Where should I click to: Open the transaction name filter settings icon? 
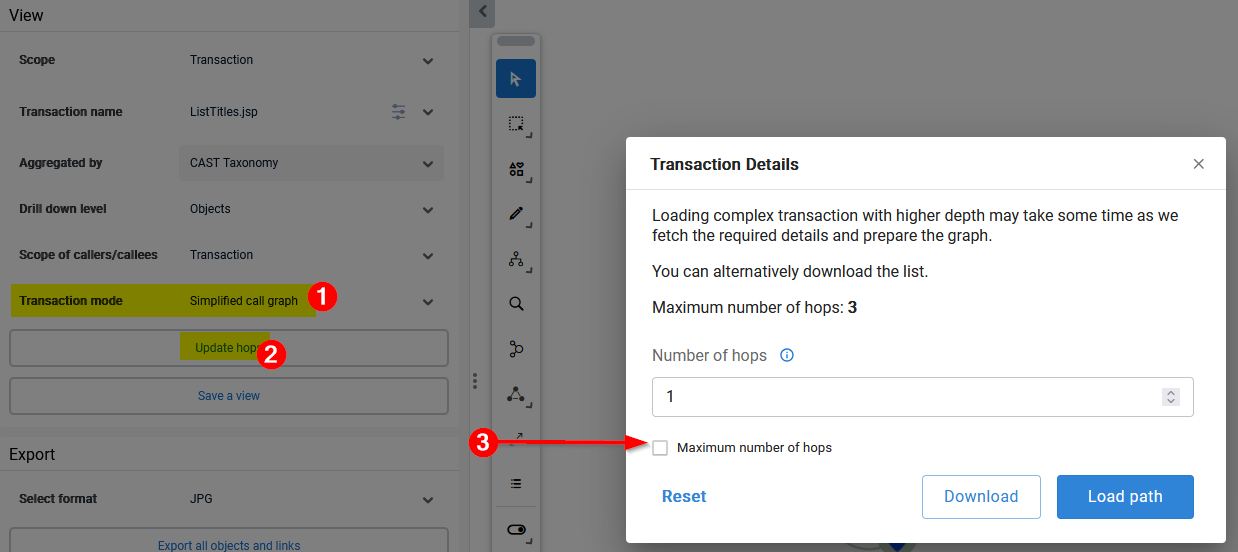pyautogui.click(x=399, y=112)
